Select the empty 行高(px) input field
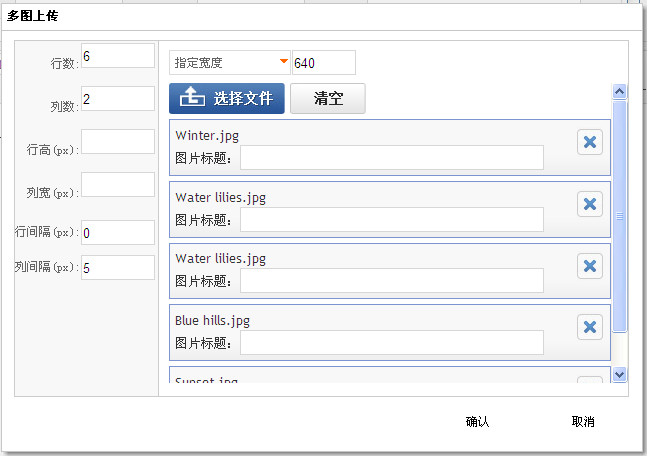Screen dimensions: 647x456 tap(117, 142)
